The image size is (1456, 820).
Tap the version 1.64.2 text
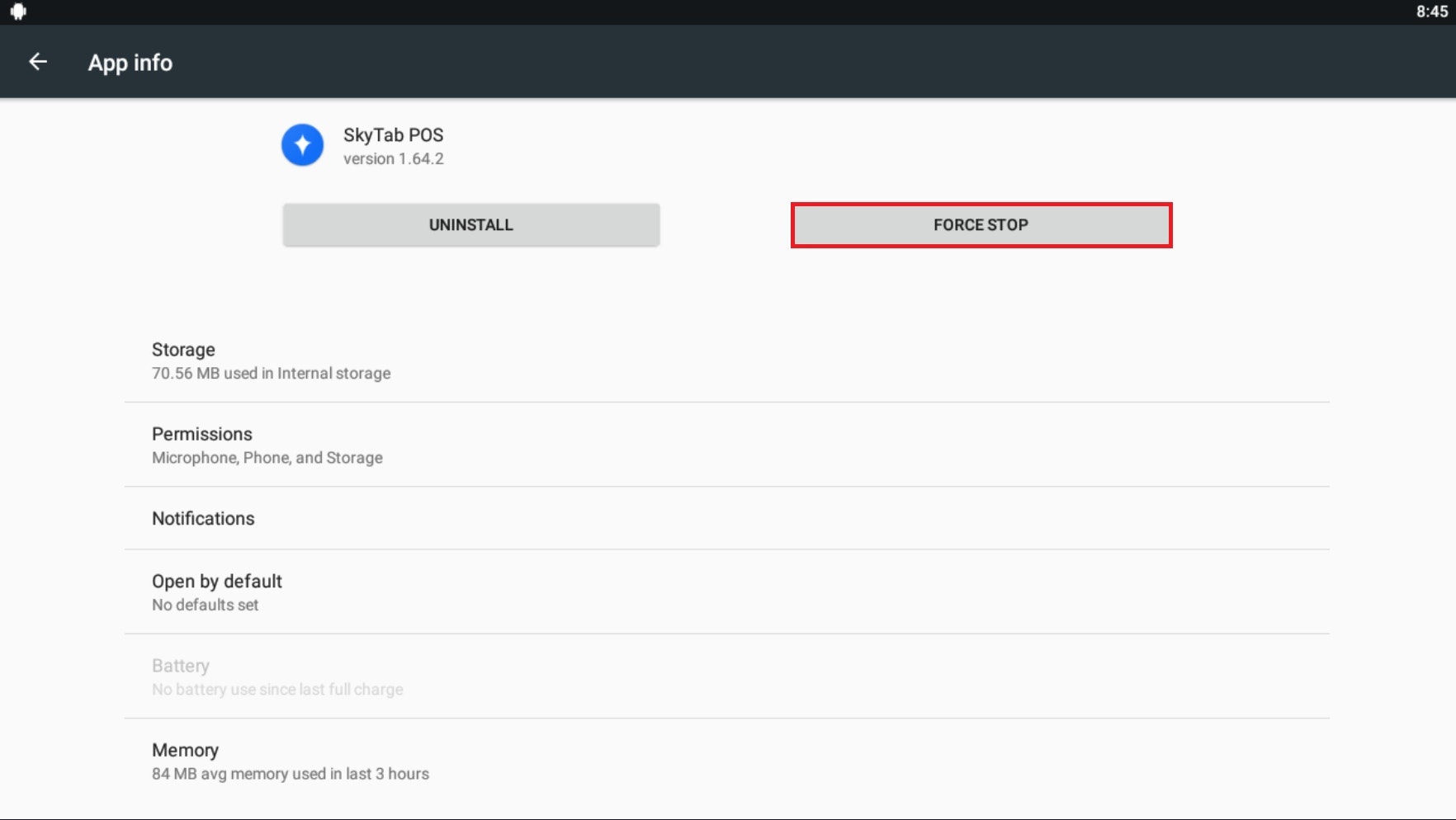click(x=393, y=159)
